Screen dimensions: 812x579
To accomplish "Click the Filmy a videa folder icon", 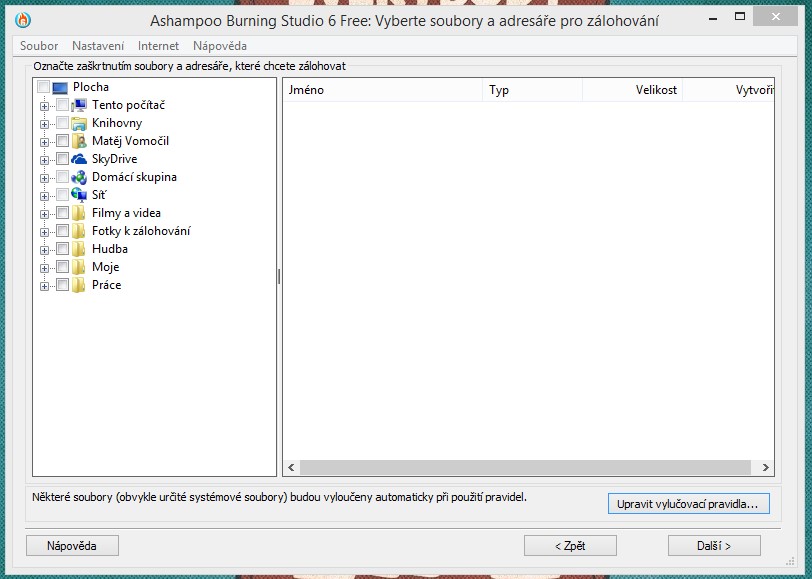I will [79, 213].
